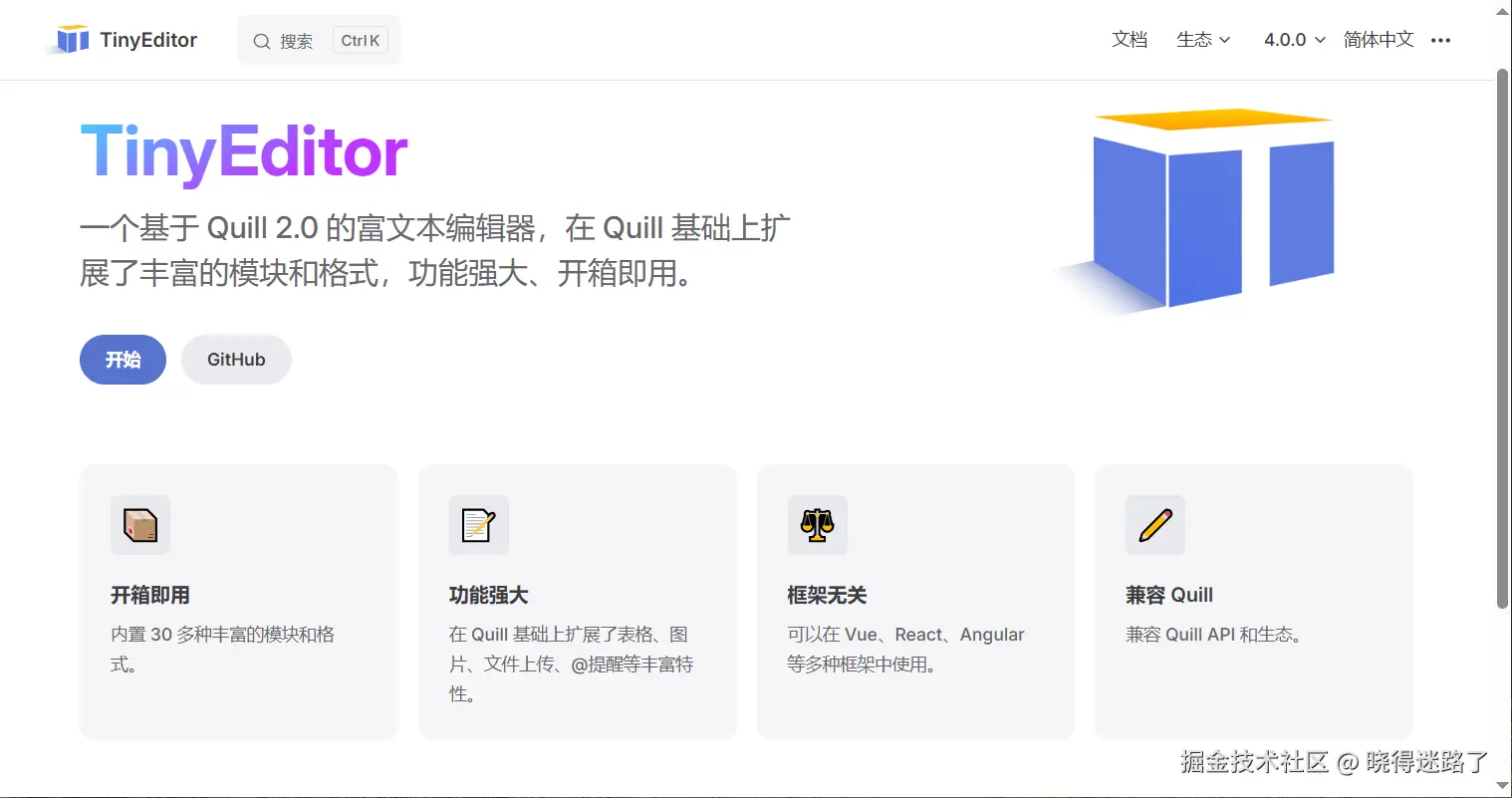The width and height of the screenshot is (1512, 798).
Task: Click the 开箱即用 card heading
Action: tap(150, 595)
